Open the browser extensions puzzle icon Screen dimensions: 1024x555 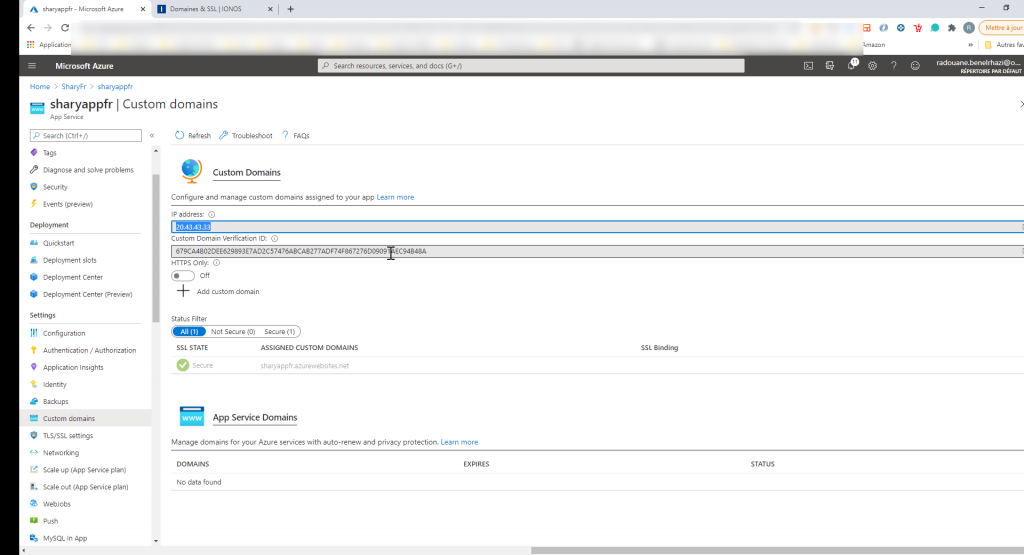(952, 27)
